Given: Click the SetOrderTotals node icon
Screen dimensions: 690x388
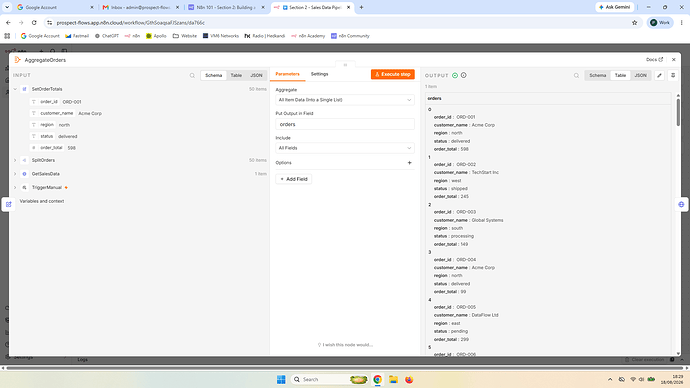Looking at the screenshot, I should point(25,89).
